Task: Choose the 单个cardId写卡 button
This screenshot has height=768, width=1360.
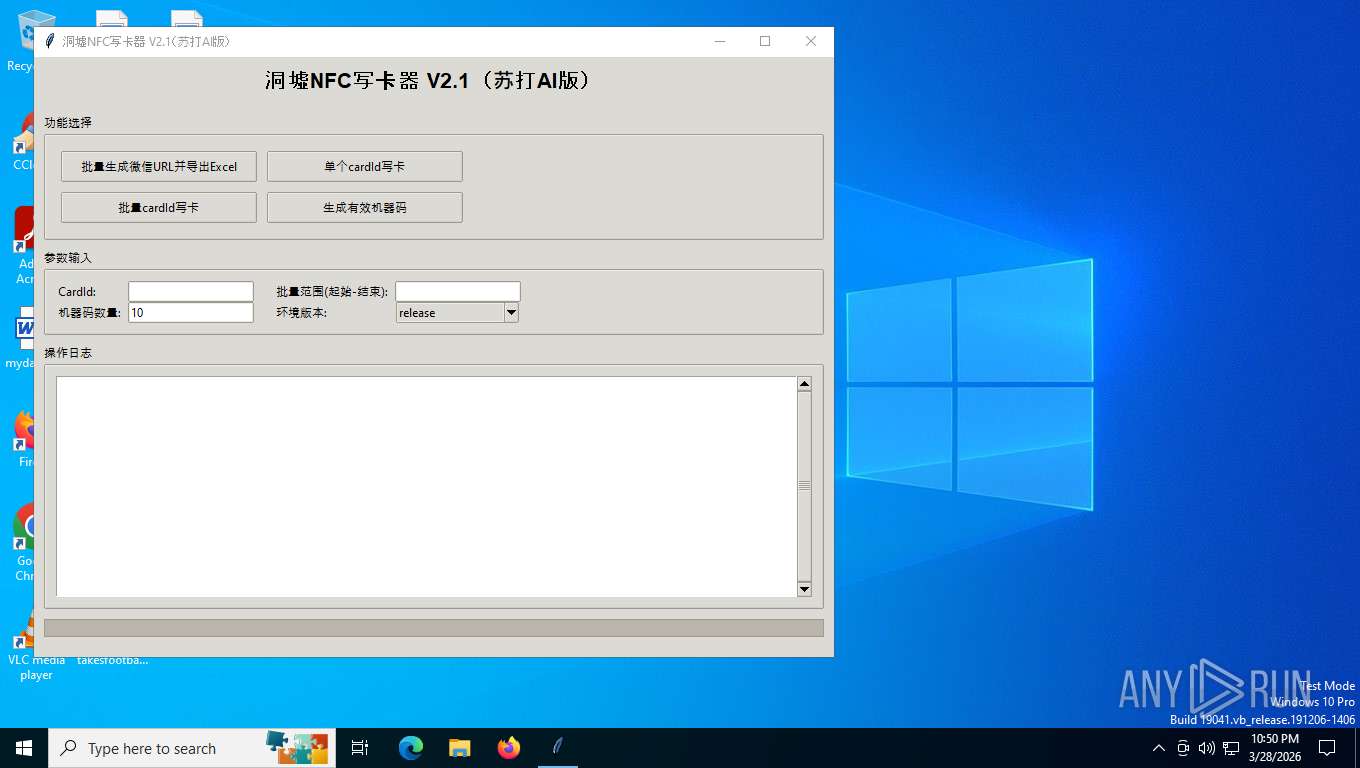Action: [x=364, y=166]
